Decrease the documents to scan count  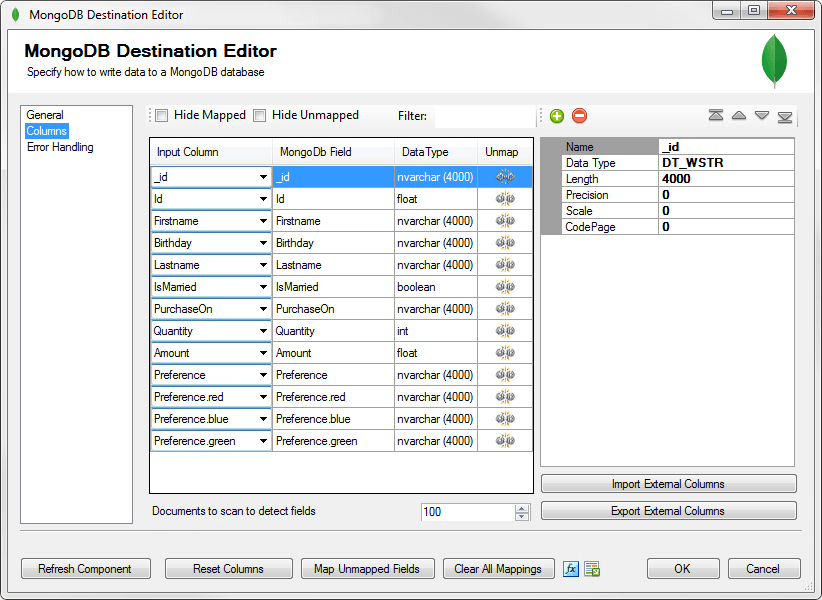pos(522,517)
